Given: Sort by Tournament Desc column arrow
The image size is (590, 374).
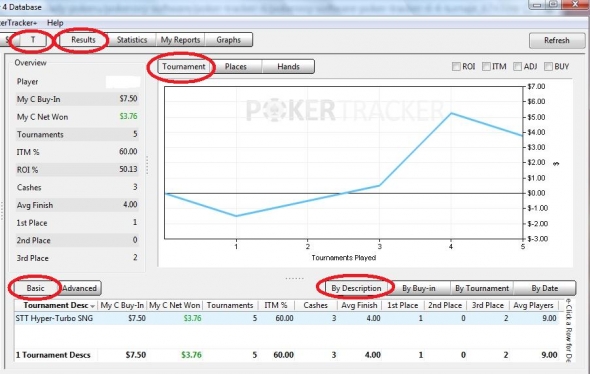Looking at the screenshot, I should pos(92,306).
